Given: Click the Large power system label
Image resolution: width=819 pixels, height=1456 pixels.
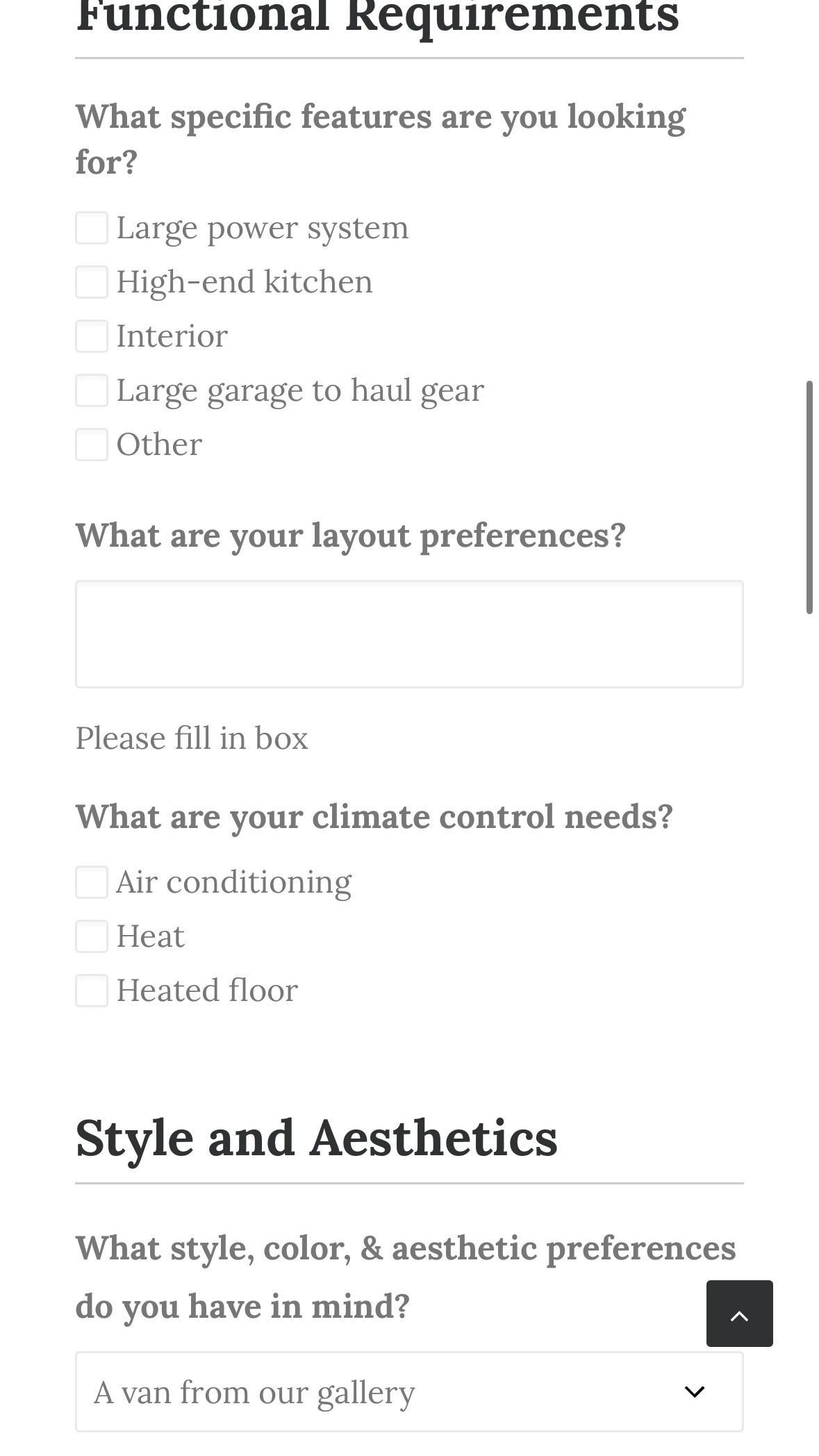Looking at the screenshot, I should point(262,228).
